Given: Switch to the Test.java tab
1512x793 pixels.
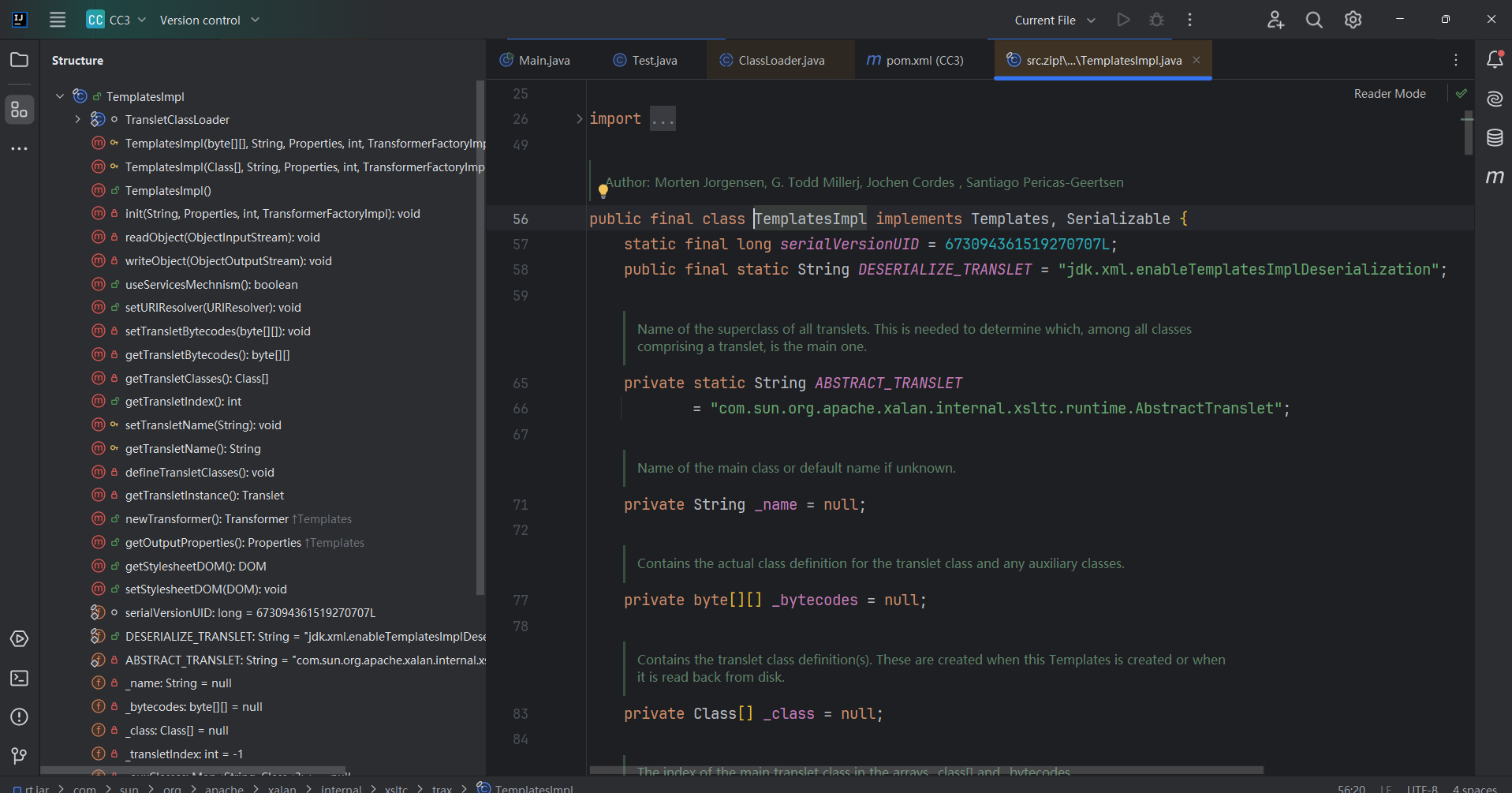Looking at the screenshot, I should (645, 60).
